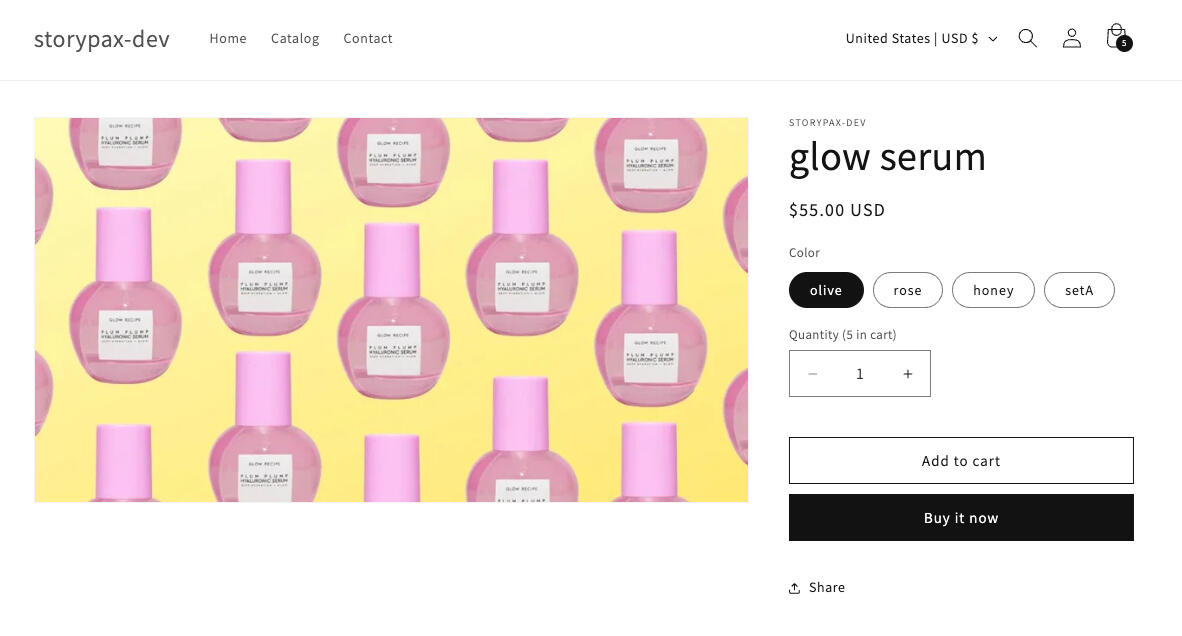Image resolution: width=1182 pixels, height=636 pixels.
Task: Click the quantity number input field
Action: 860,374
